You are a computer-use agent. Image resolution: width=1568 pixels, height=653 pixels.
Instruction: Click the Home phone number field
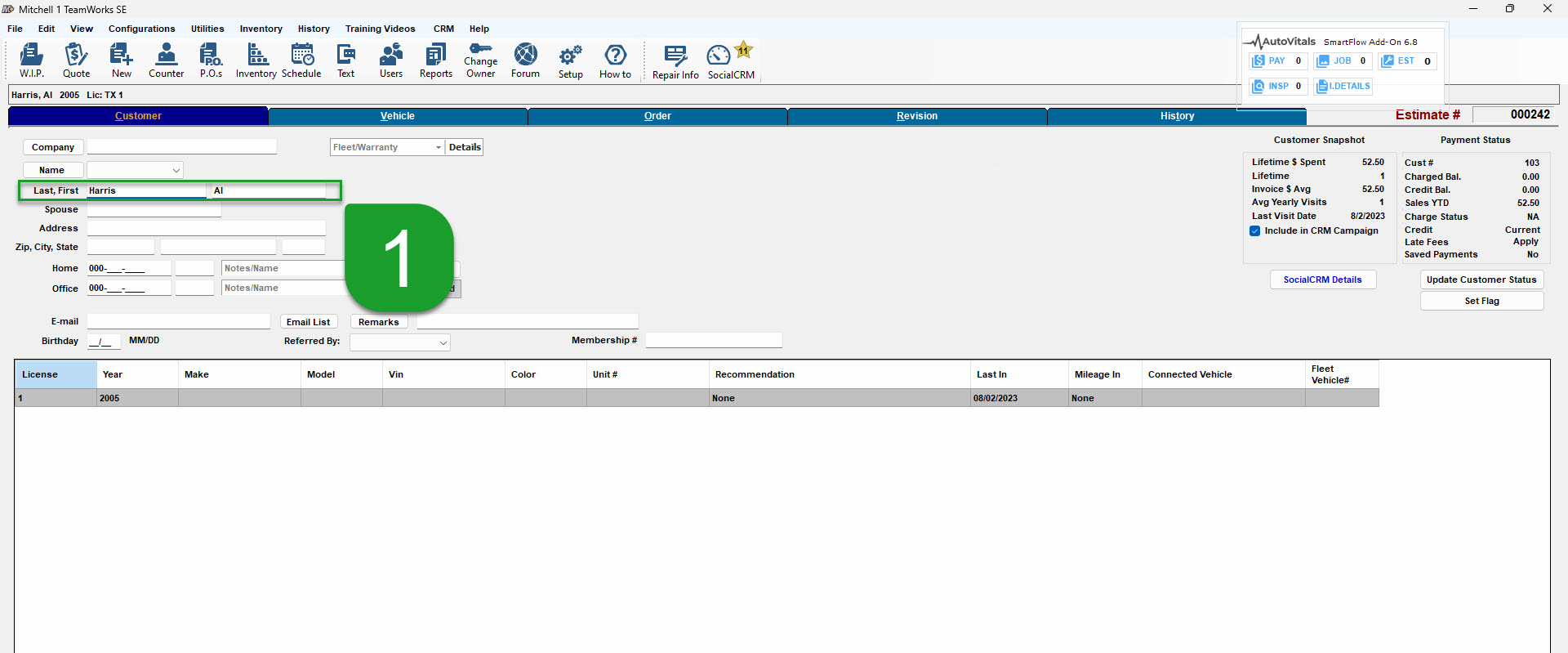click(x=129, y=268)
